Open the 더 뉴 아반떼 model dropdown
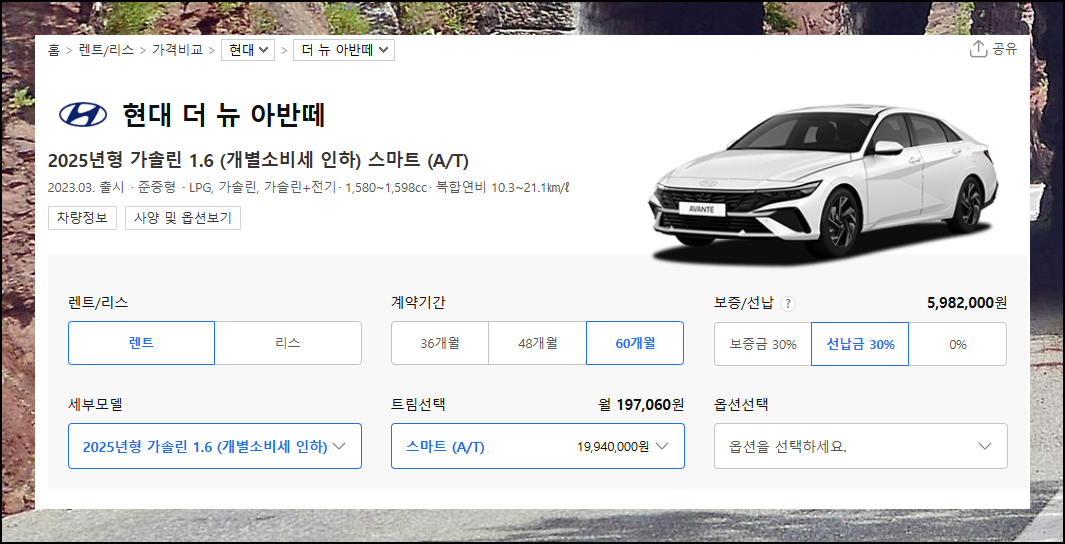 [x=344, y=50]
